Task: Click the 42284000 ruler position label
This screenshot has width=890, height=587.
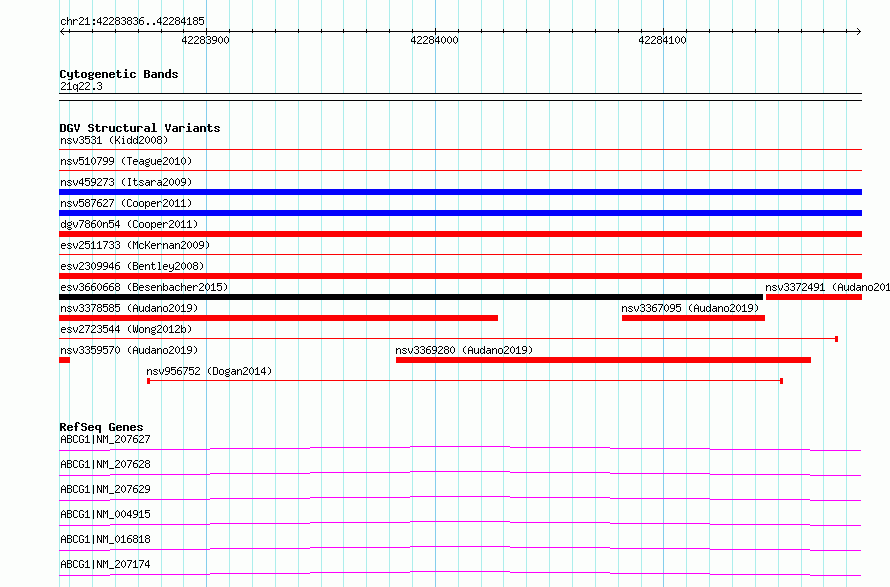Action: [434, 40]
